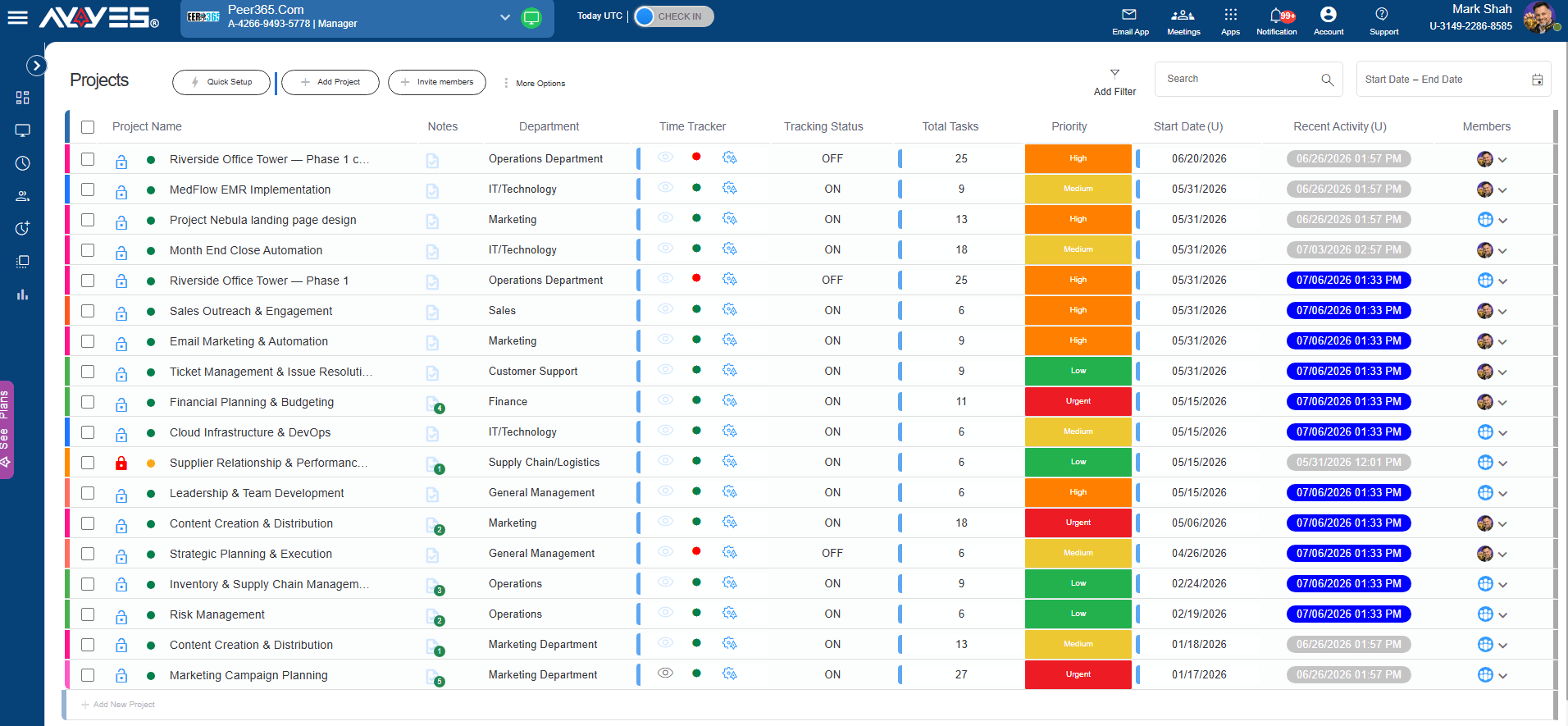Click the Add Filter funnel icon
Screen dimensions: 1568x726
click(1114, 74)
